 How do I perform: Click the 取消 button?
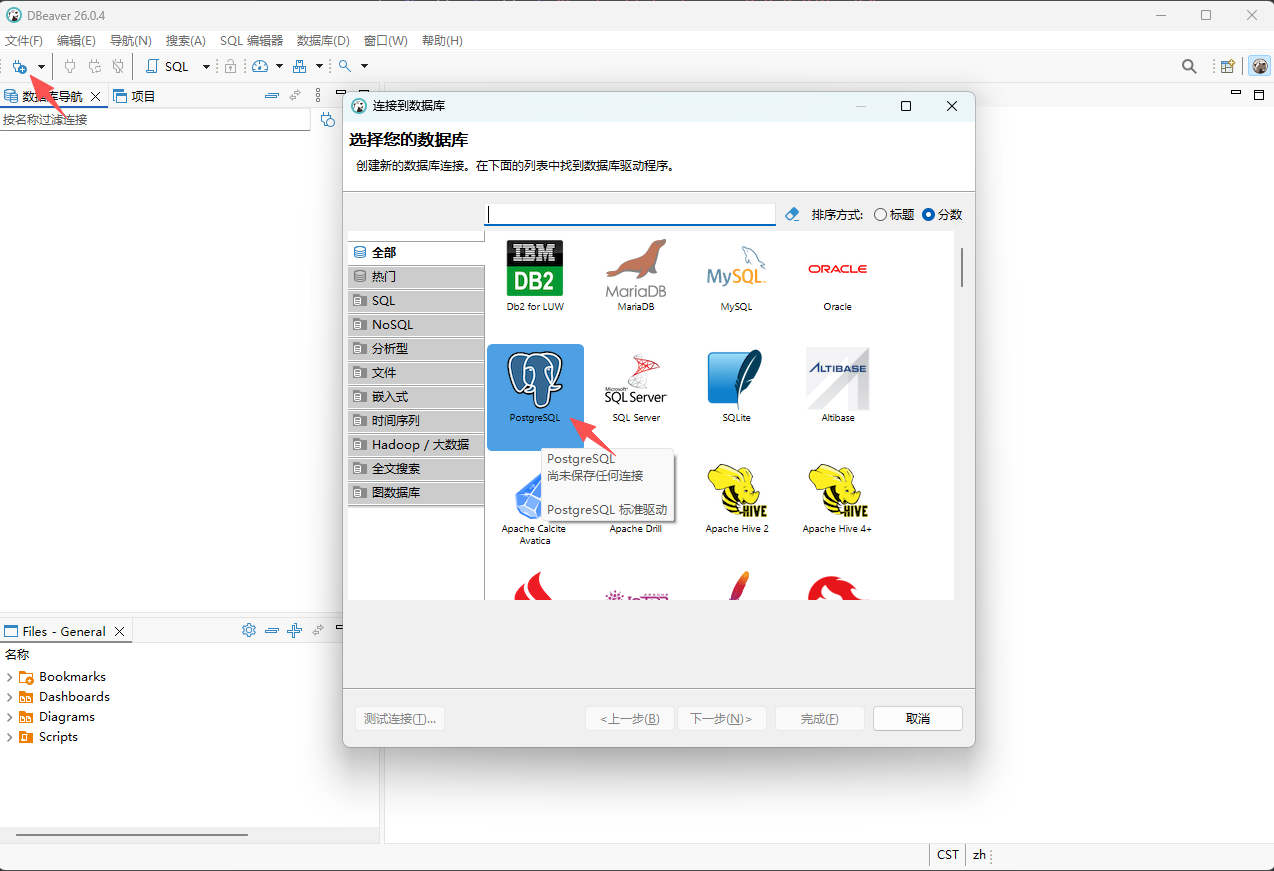click(x=918, y=719)
